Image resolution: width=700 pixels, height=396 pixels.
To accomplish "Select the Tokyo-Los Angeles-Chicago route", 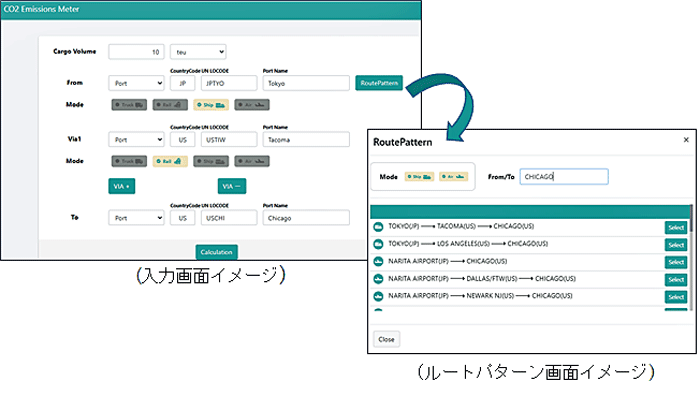I will pyautogui.click(x=676, y=245).
